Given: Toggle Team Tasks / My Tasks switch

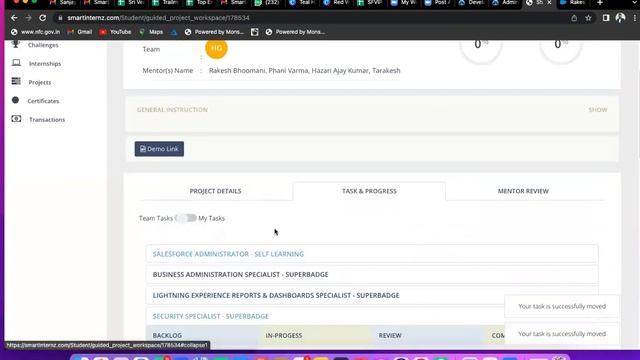Looking at the screenshot, I should point(186,218).
